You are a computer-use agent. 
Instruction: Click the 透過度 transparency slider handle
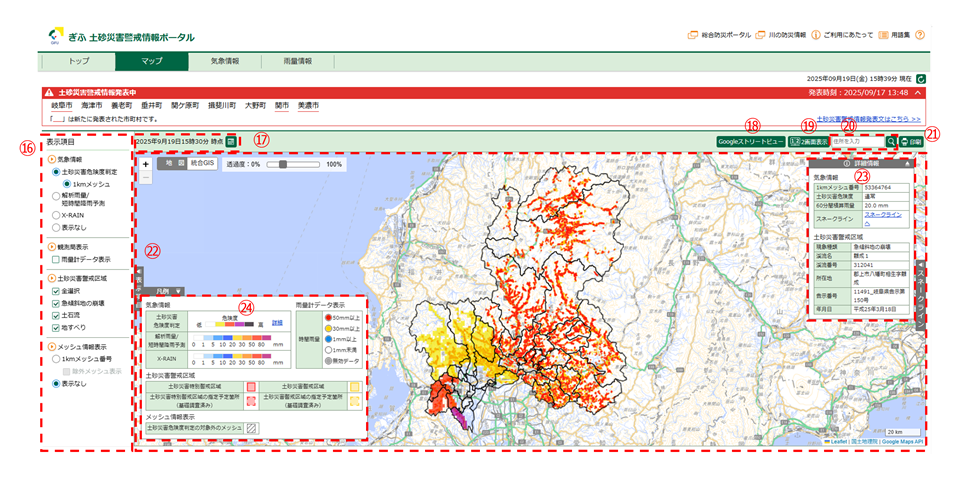tap(284, 163)
